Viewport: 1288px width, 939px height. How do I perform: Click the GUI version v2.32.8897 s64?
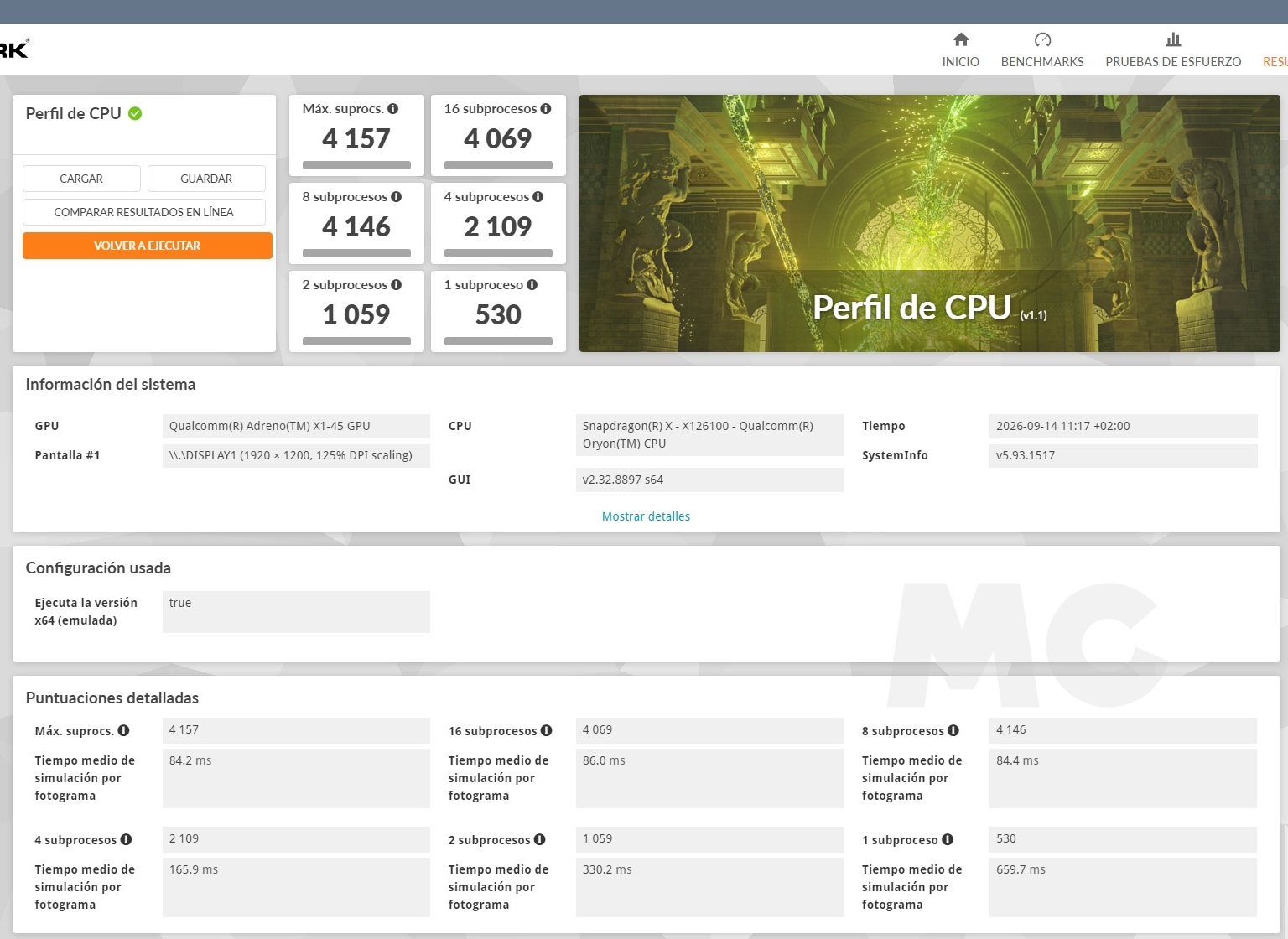709,480
